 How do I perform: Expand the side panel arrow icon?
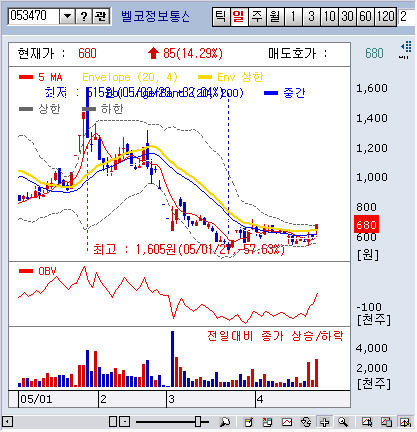pyautogui.click(x=405, y=50)
